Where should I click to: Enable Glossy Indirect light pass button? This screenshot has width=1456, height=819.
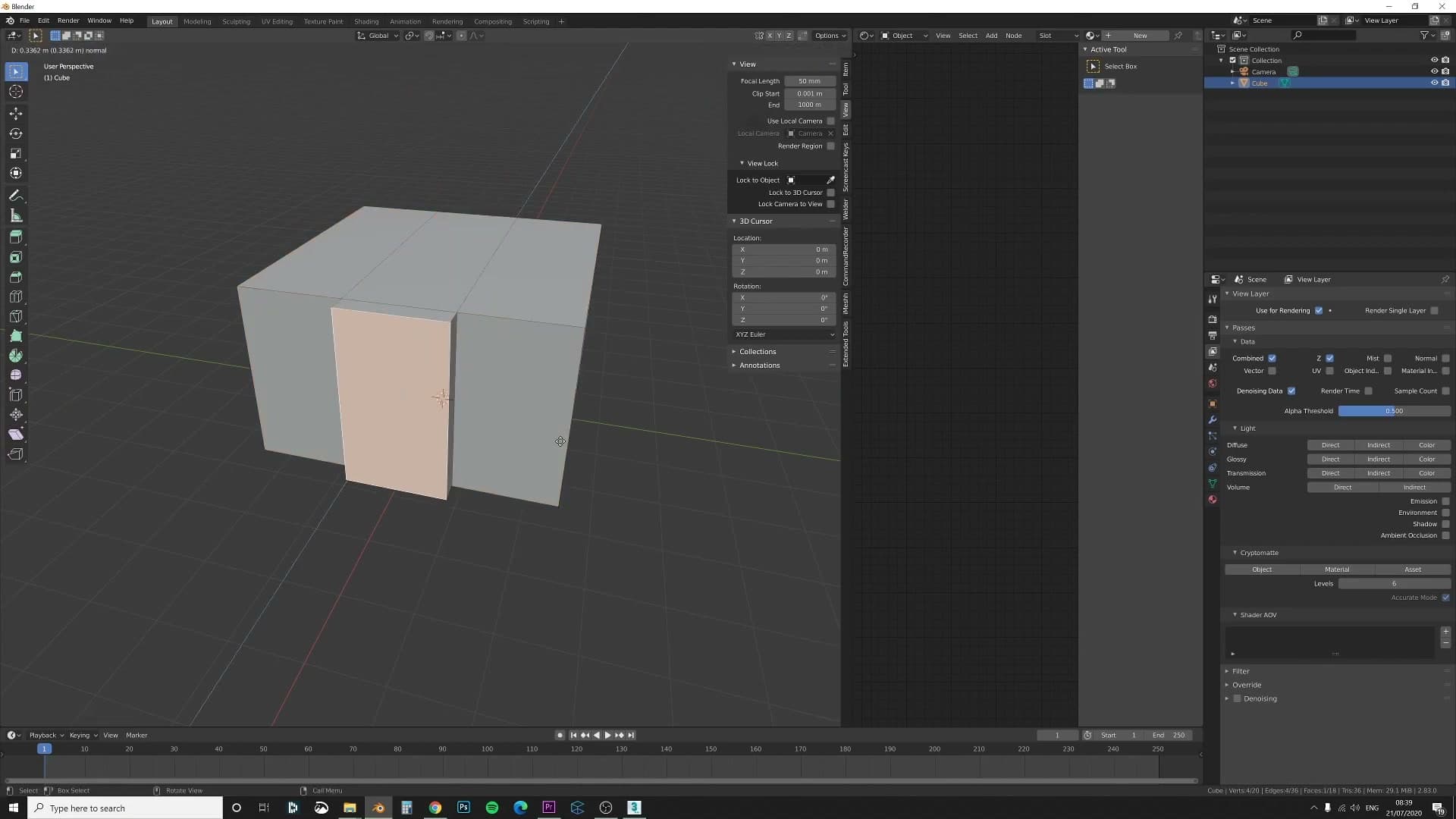[x=1378, y=460]
